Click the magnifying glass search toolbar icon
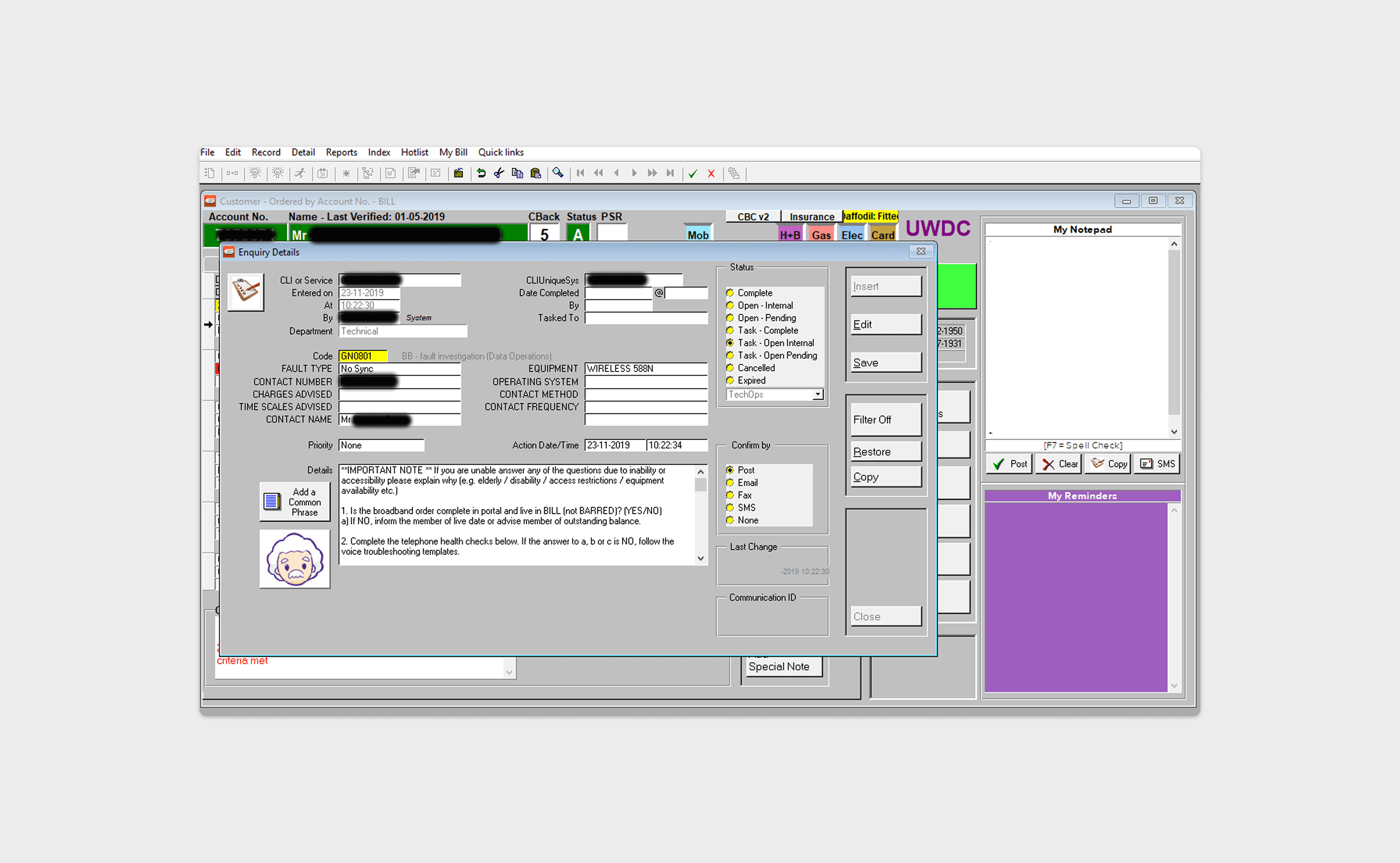The image size is (1400, 863). tap(558, 173)
